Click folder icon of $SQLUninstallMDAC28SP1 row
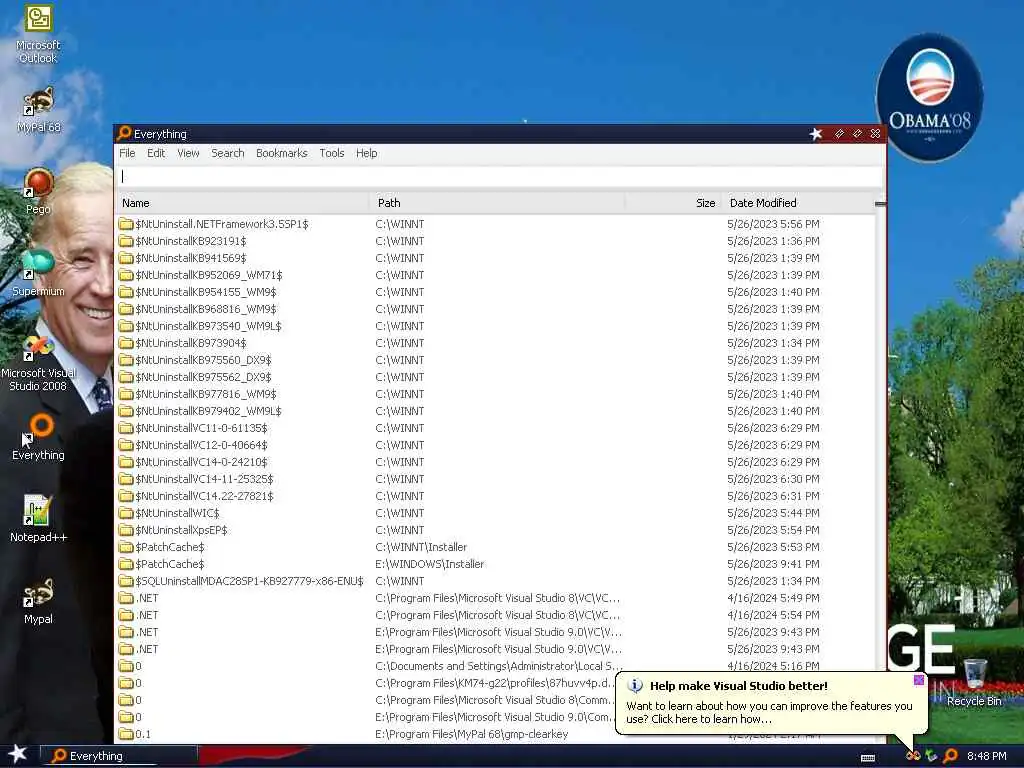 125,581
